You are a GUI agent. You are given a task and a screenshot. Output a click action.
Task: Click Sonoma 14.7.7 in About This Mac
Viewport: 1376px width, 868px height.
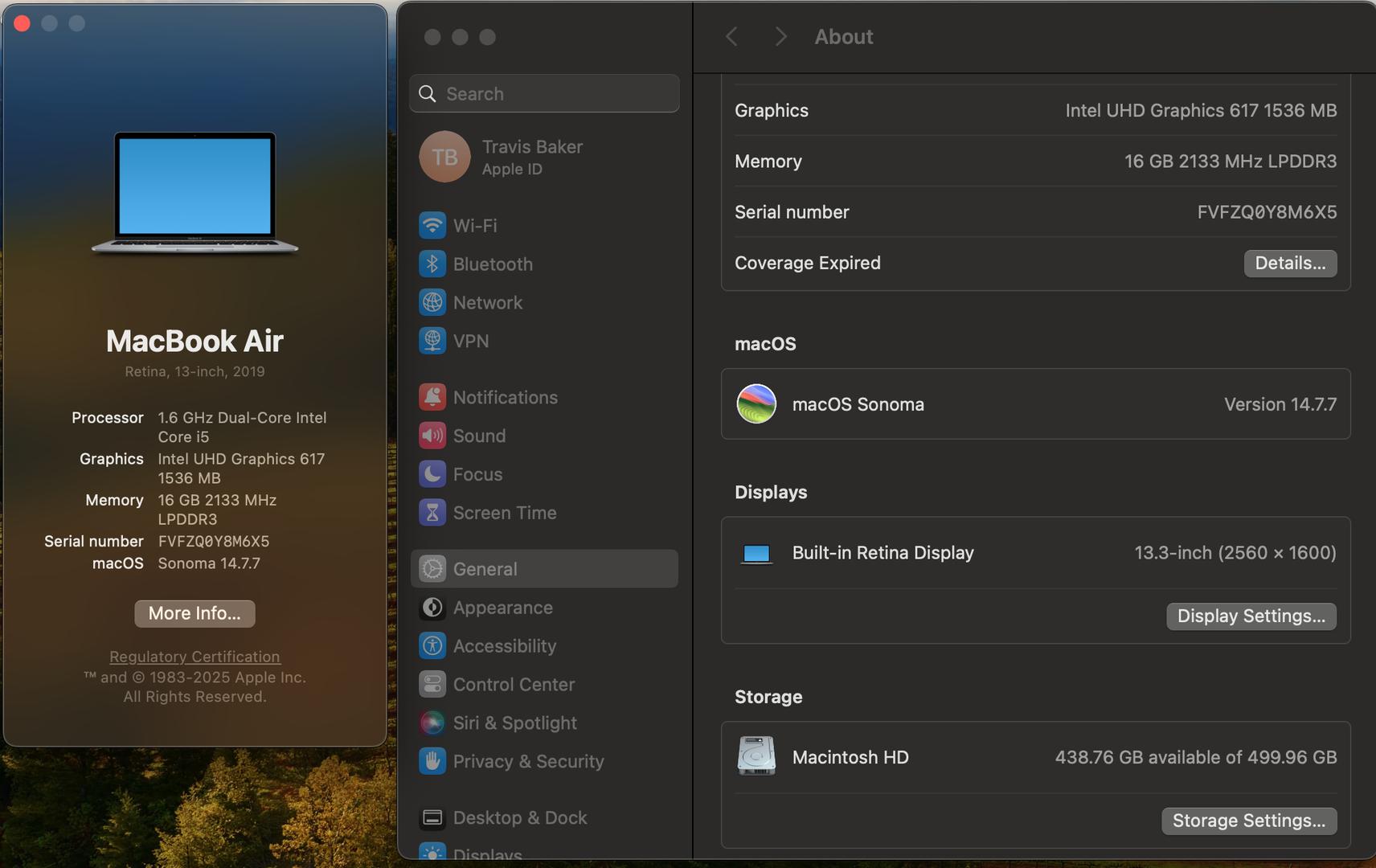[209, 563]
